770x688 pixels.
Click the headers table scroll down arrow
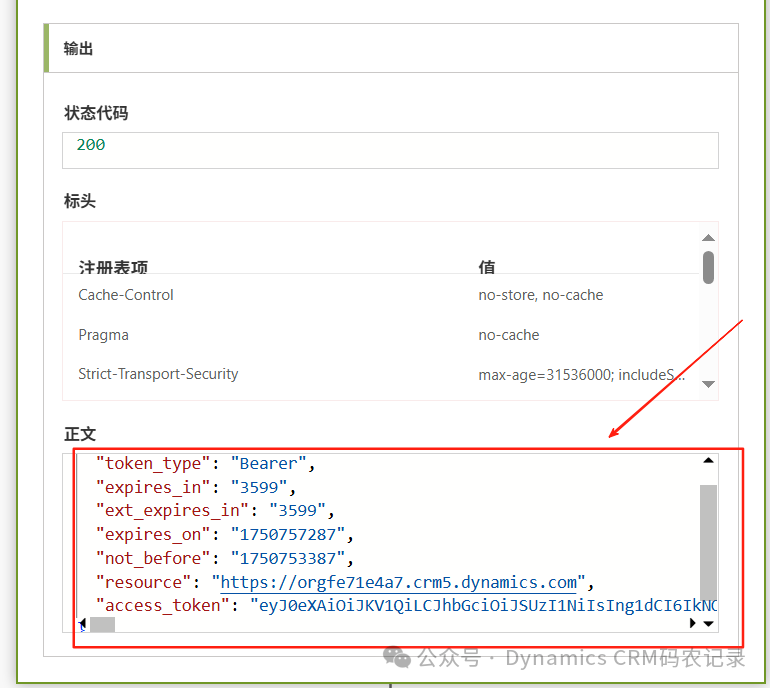[x=708, y=384]
